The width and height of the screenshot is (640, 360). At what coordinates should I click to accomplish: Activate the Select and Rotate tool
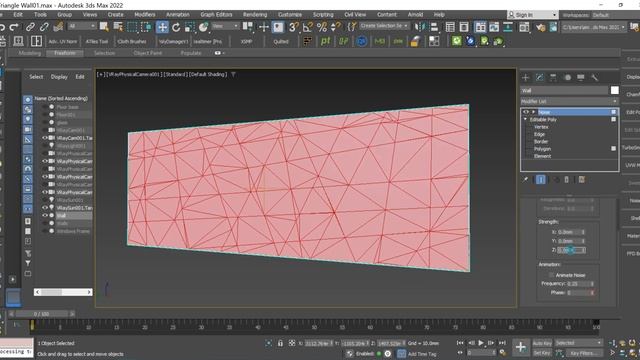click(176, 27)
